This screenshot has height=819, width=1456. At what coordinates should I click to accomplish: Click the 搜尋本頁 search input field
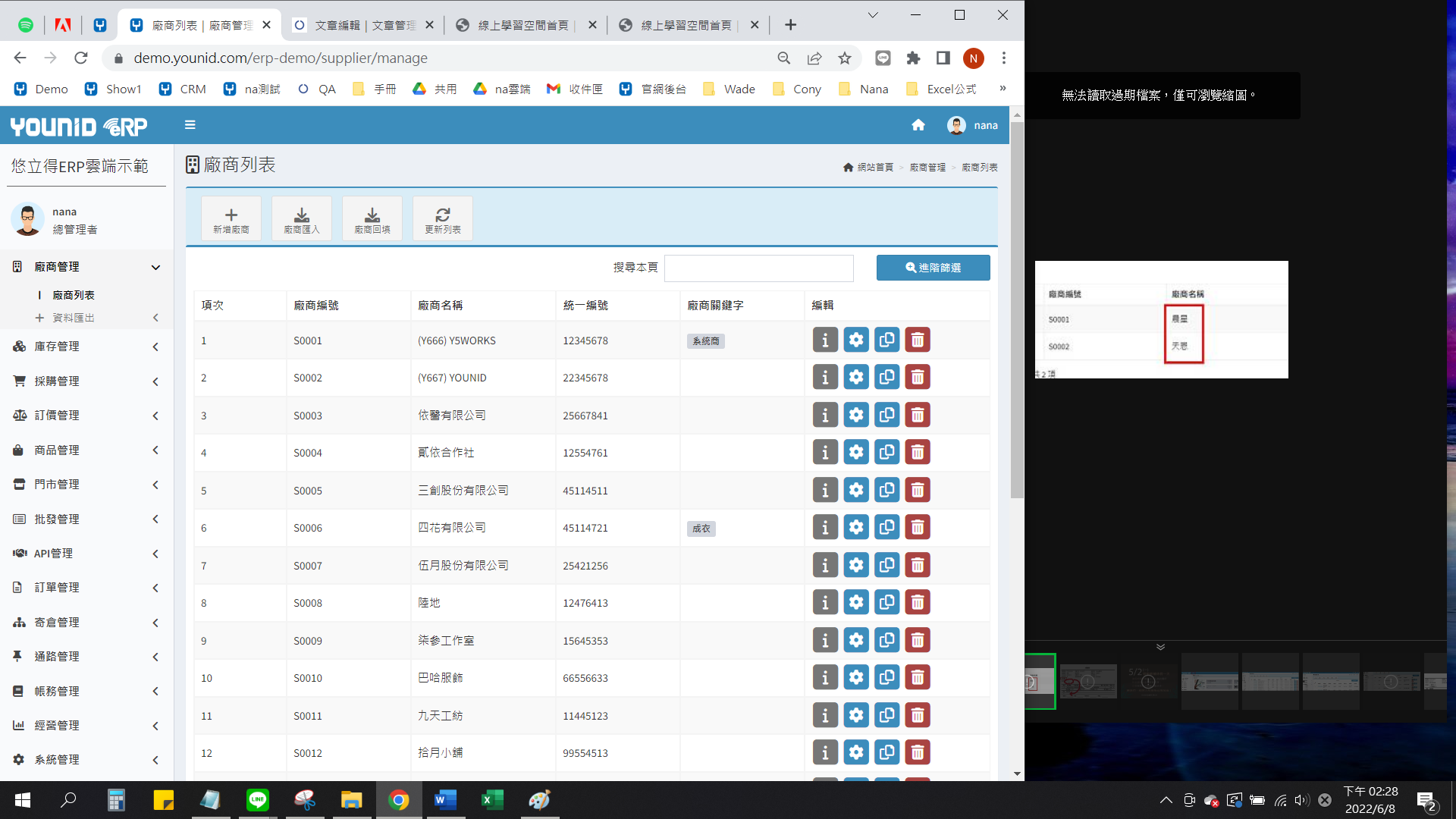[758, 268]
